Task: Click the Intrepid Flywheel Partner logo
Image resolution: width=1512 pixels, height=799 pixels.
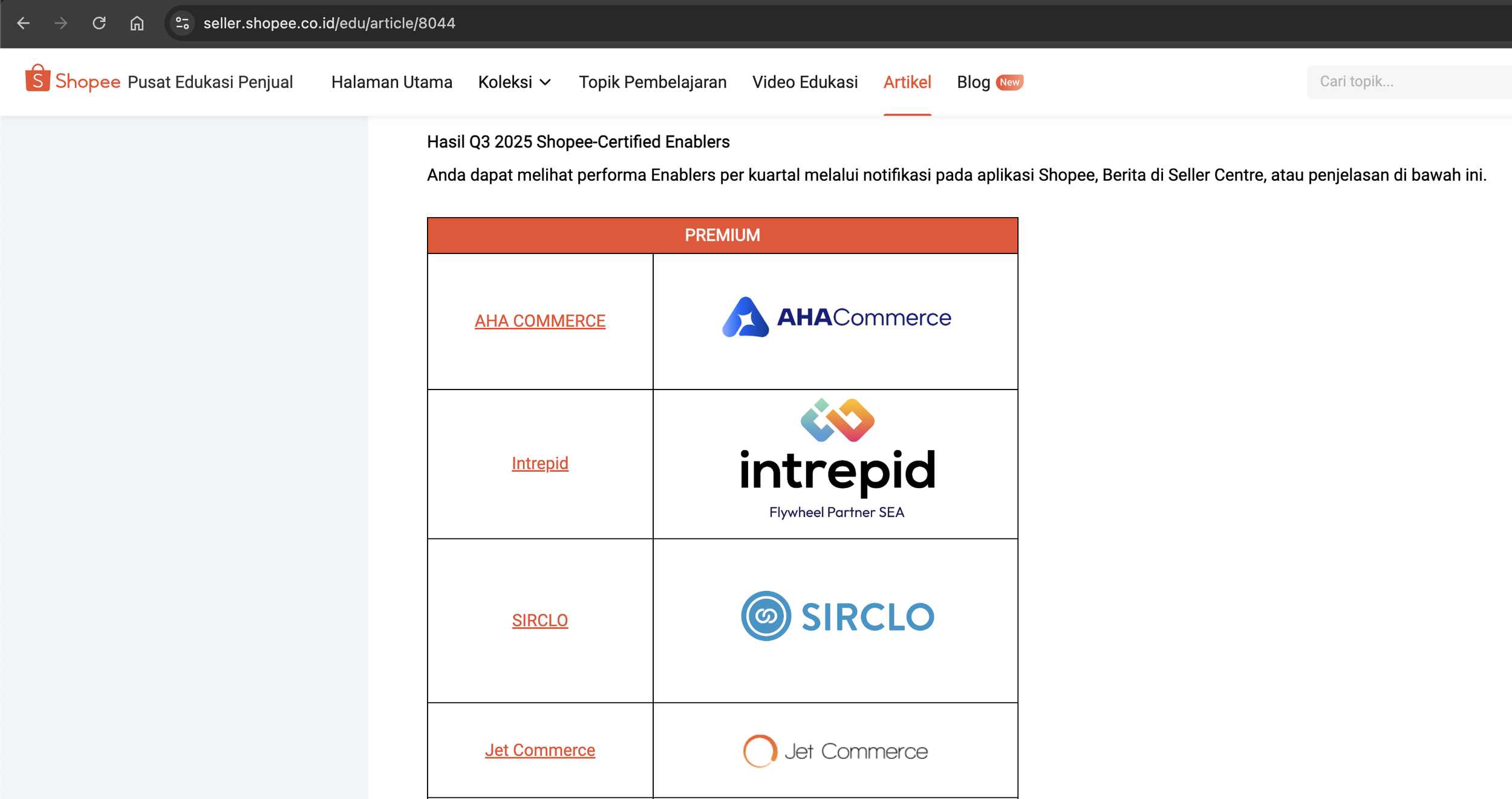Action: click(837, 460)
